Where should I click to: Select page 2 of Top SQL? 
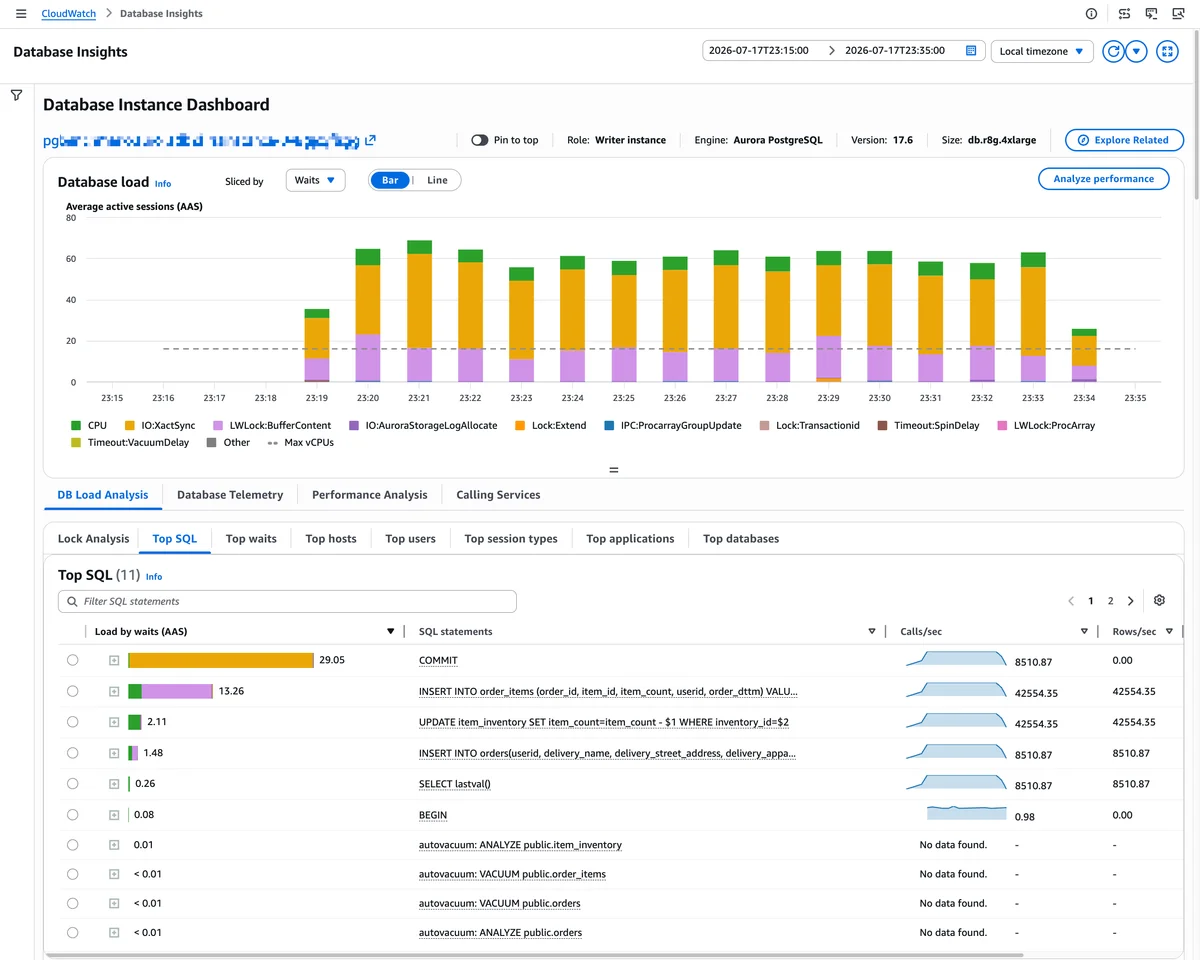[x=1110, y=601]
